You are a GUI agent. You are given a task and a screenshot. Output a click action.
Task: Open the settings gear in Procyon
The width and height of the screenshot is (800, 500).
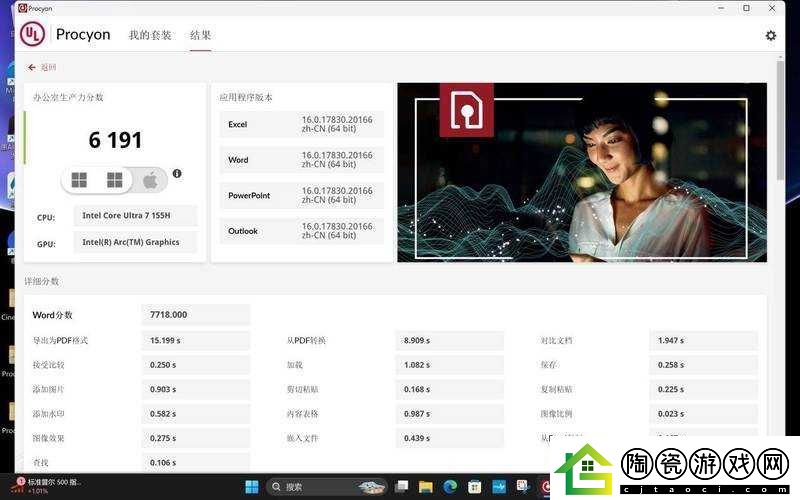coord(770,35)
